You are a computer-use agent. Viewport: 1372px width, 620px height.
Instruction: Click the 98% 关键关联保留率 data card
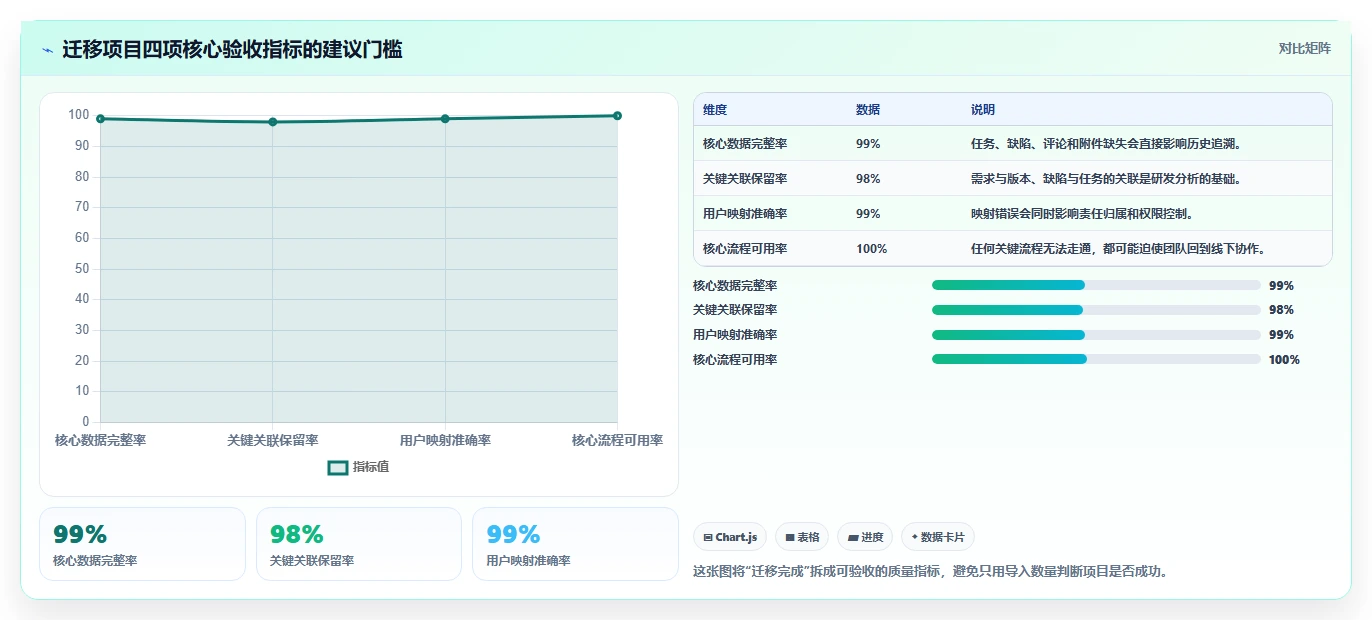click(359, 544)
